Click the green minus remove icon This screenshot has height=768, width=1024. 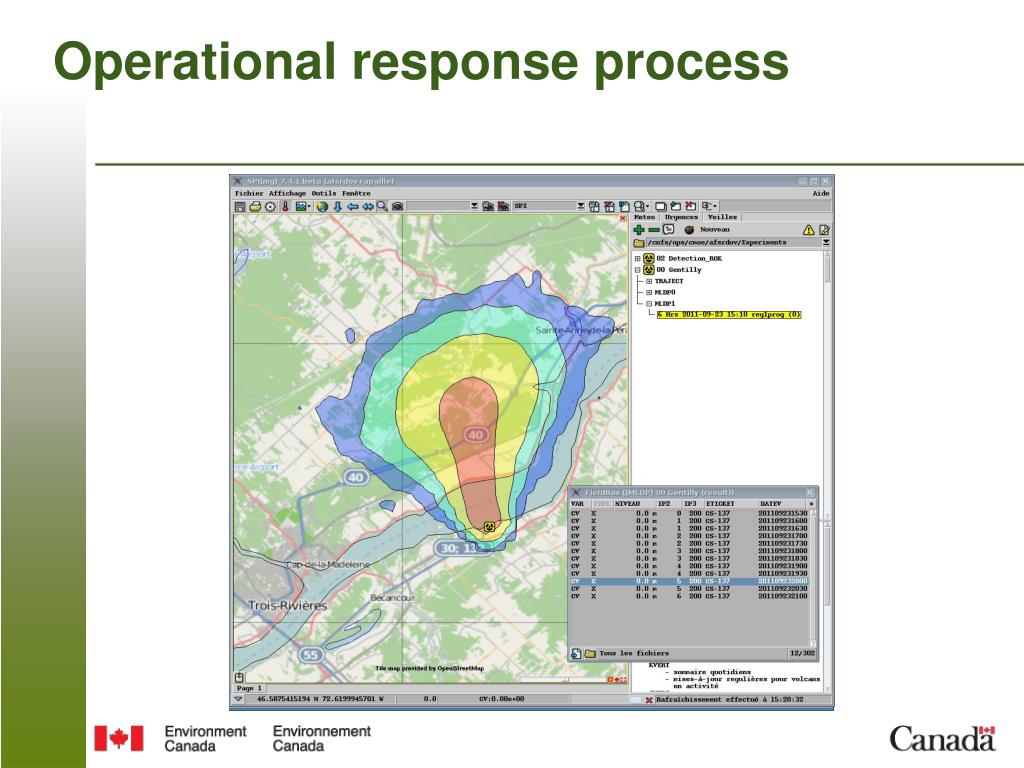(x=654, y=230)
